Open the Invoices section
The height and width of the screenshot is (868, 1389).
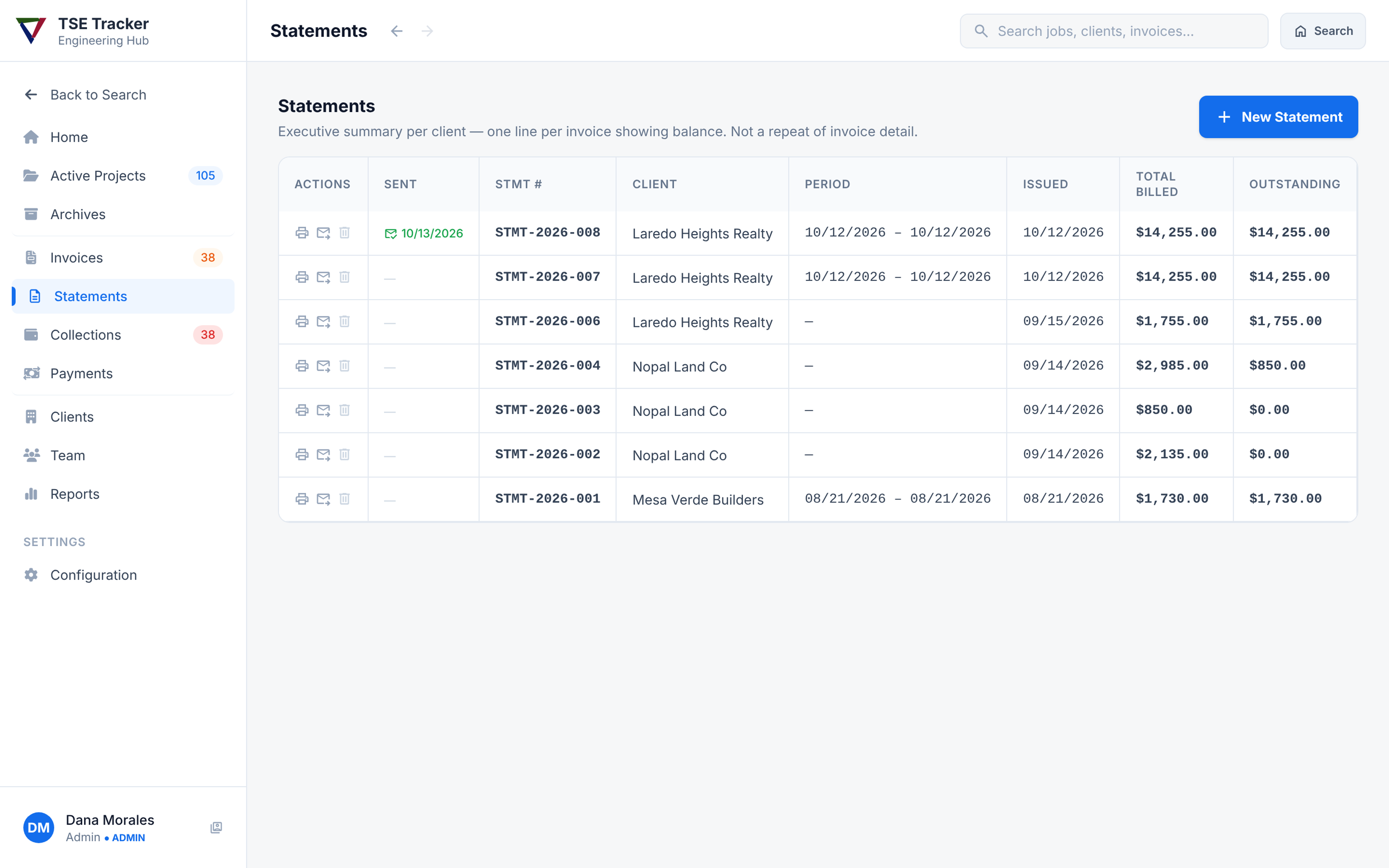click(123, 258)
